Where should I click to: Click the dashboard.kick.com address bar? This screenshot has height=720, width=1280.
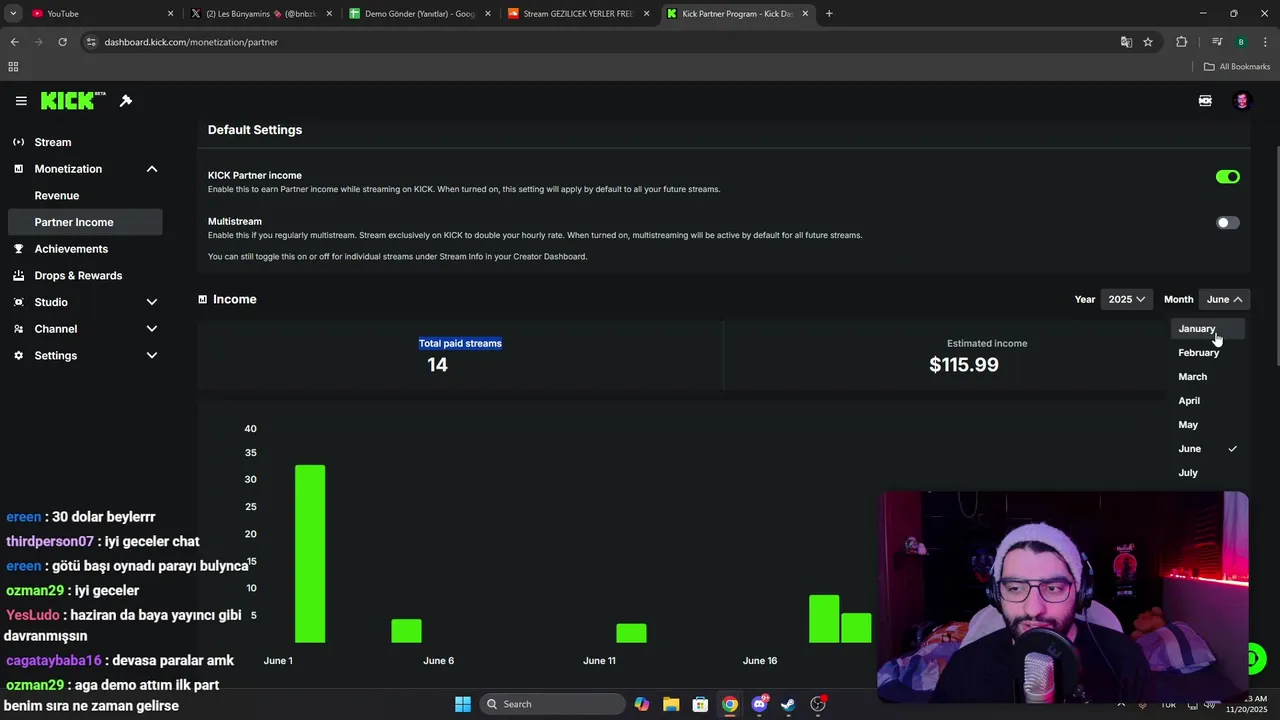click(x=600, y=42)
